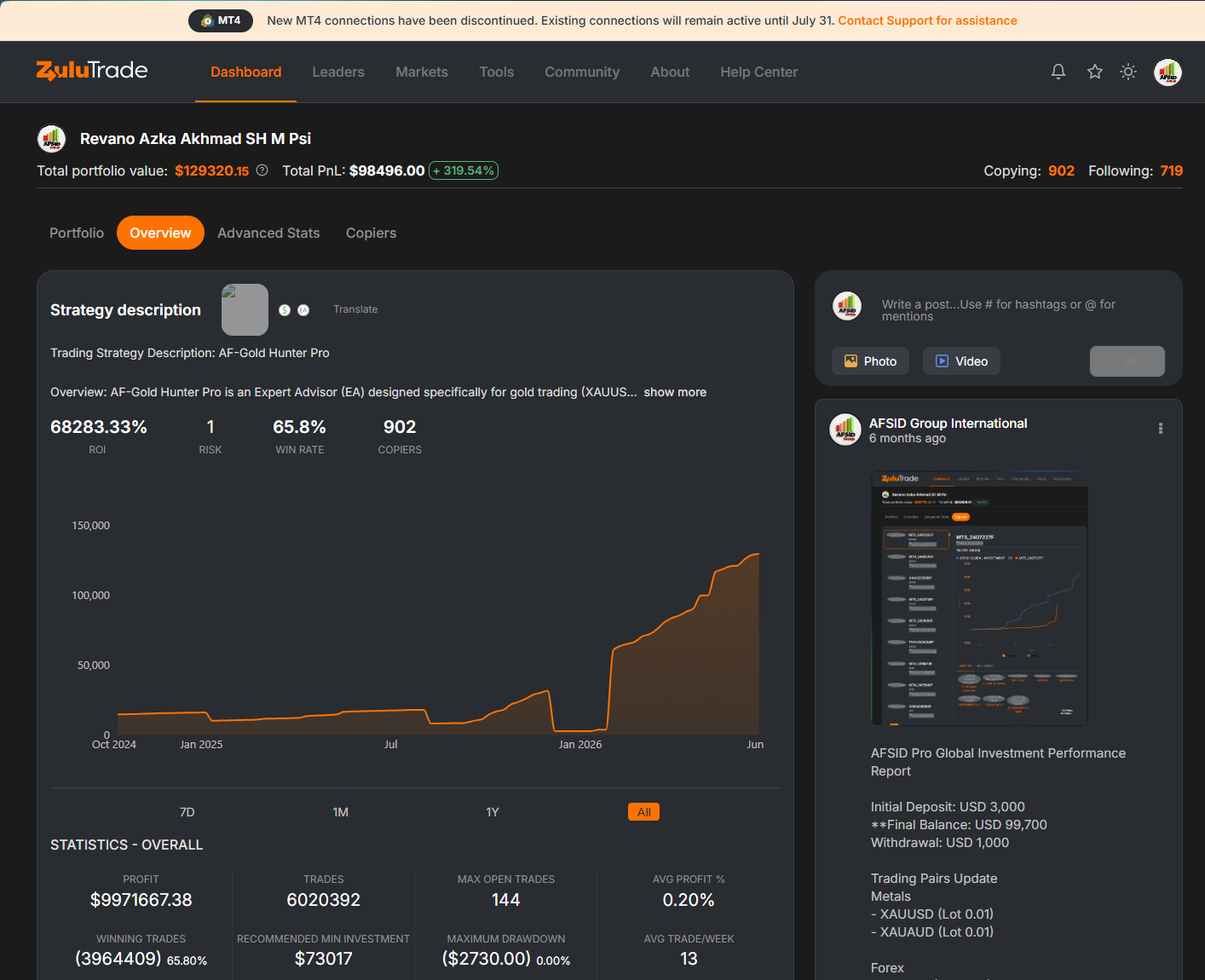Image resolution: width=1205 pixels, height=980 pixels.
Task: Click the Maximum Drawdown value ($2730.00)
Action: click(x=487, y=959)
